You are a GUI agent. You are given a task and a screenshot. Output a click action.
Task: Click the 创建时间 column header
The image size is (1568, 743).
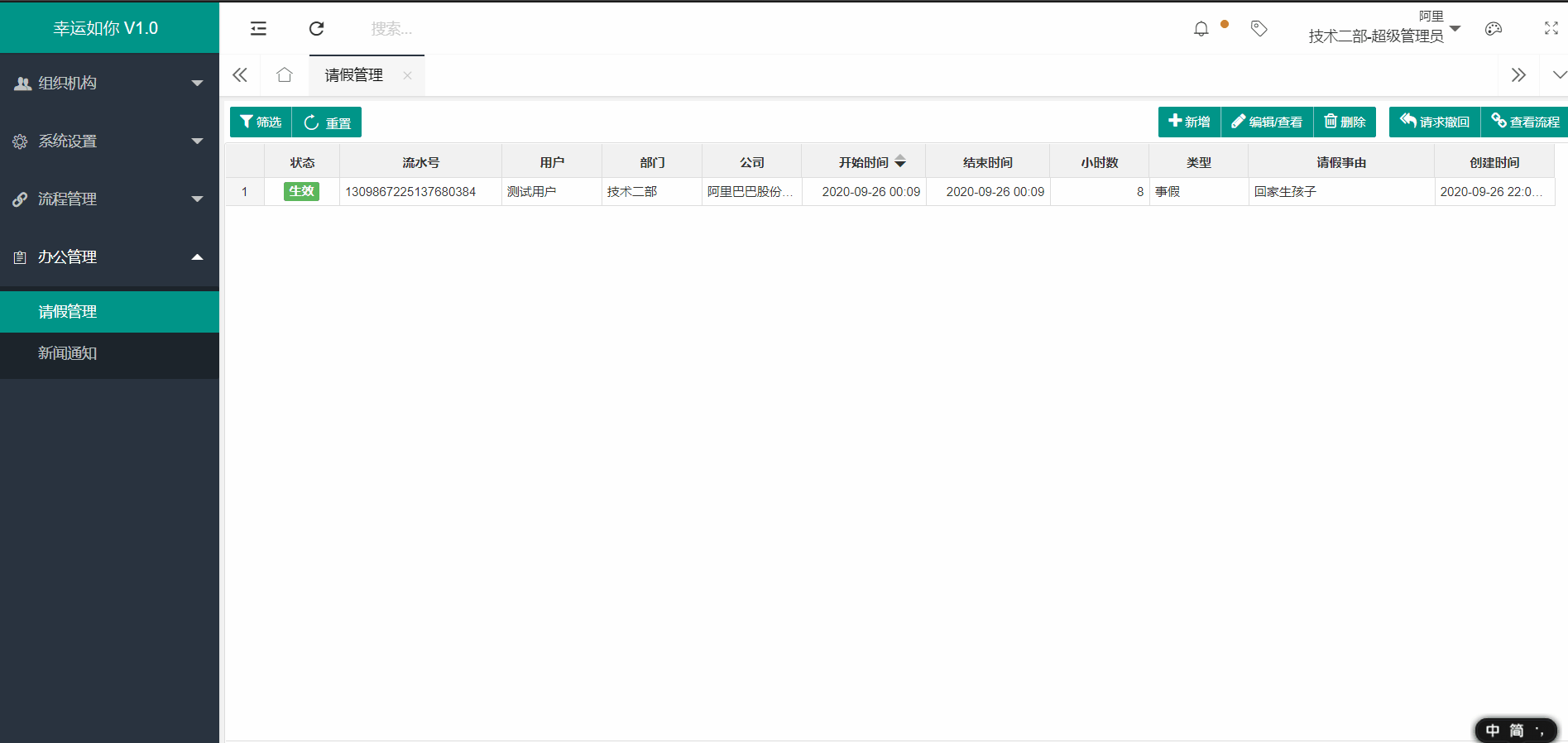[x=1494, y=162]
